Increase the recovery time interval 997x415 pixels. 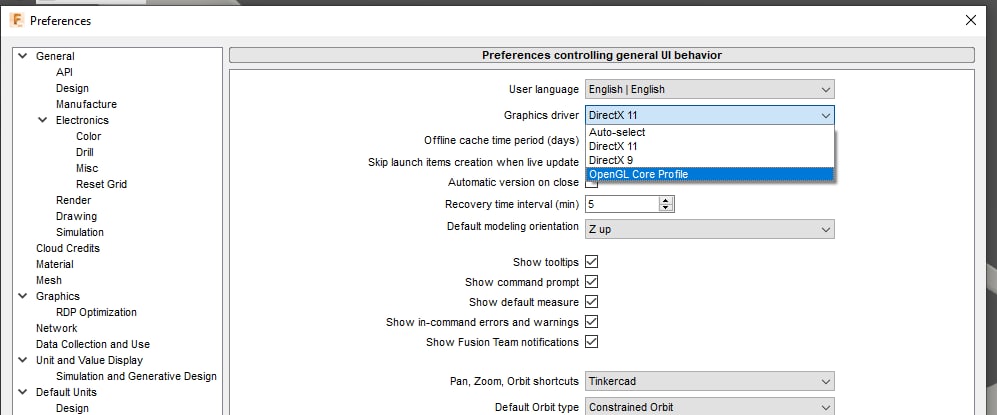point(666,200)
